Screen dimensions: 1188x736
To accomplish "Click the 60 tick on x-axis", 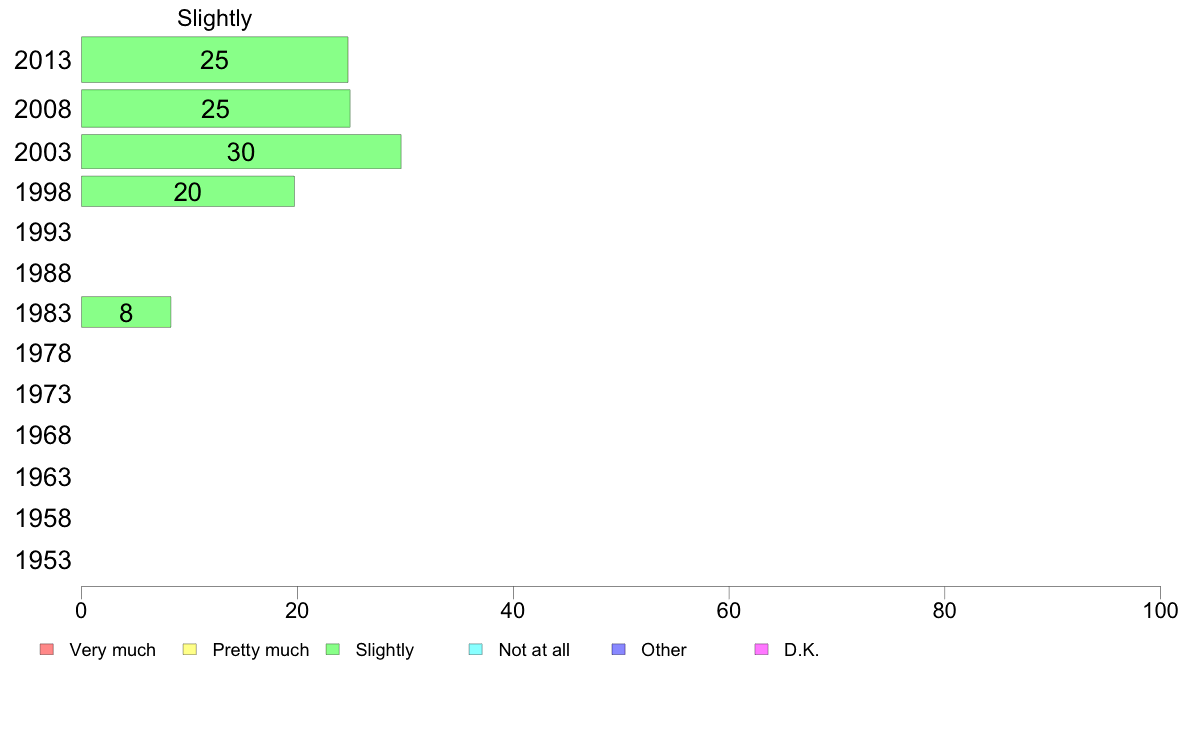I will click(728, 610).
